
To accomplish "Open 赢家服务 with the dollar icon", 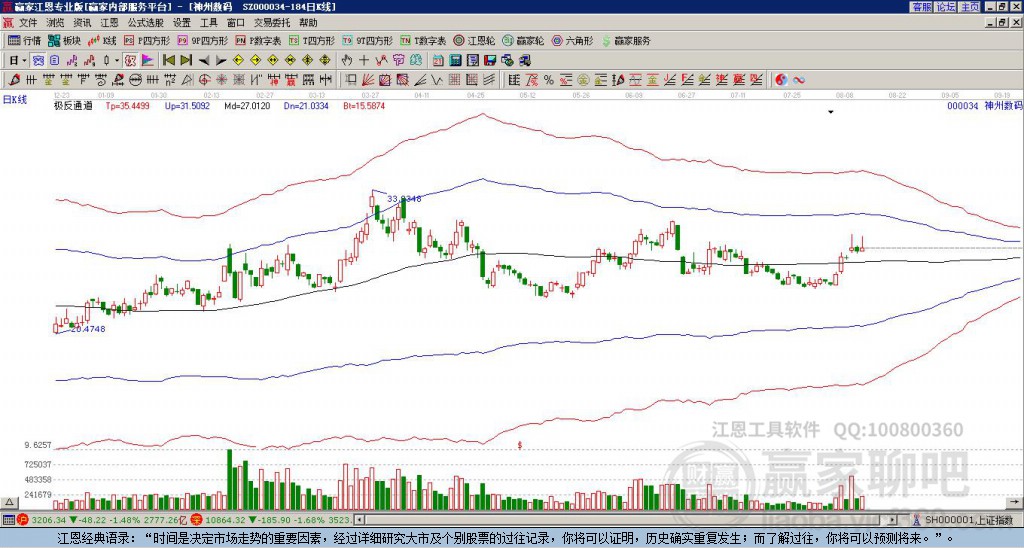I will (626, 40).
